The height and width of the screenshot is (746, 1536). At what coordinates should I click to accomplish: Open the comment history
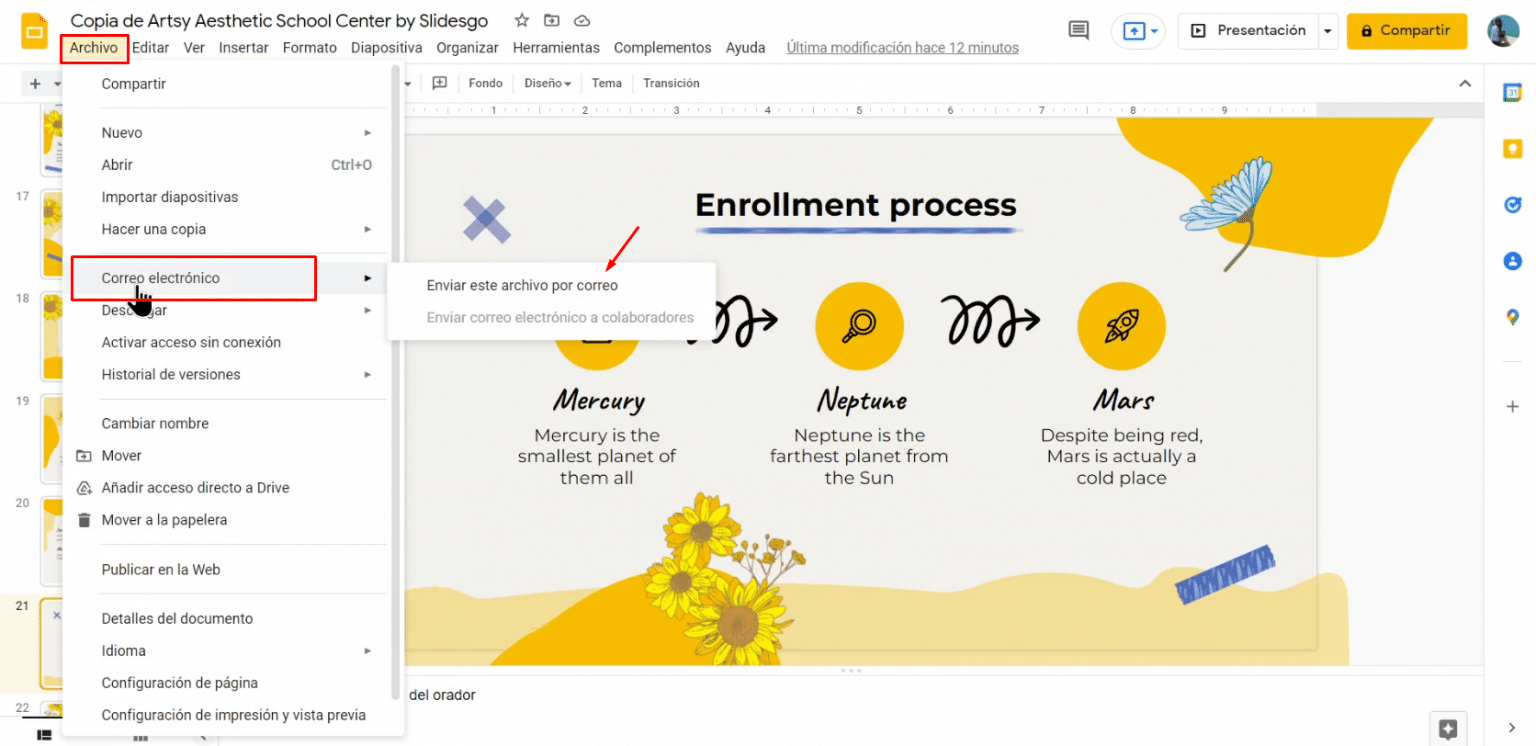[1078, 30]
